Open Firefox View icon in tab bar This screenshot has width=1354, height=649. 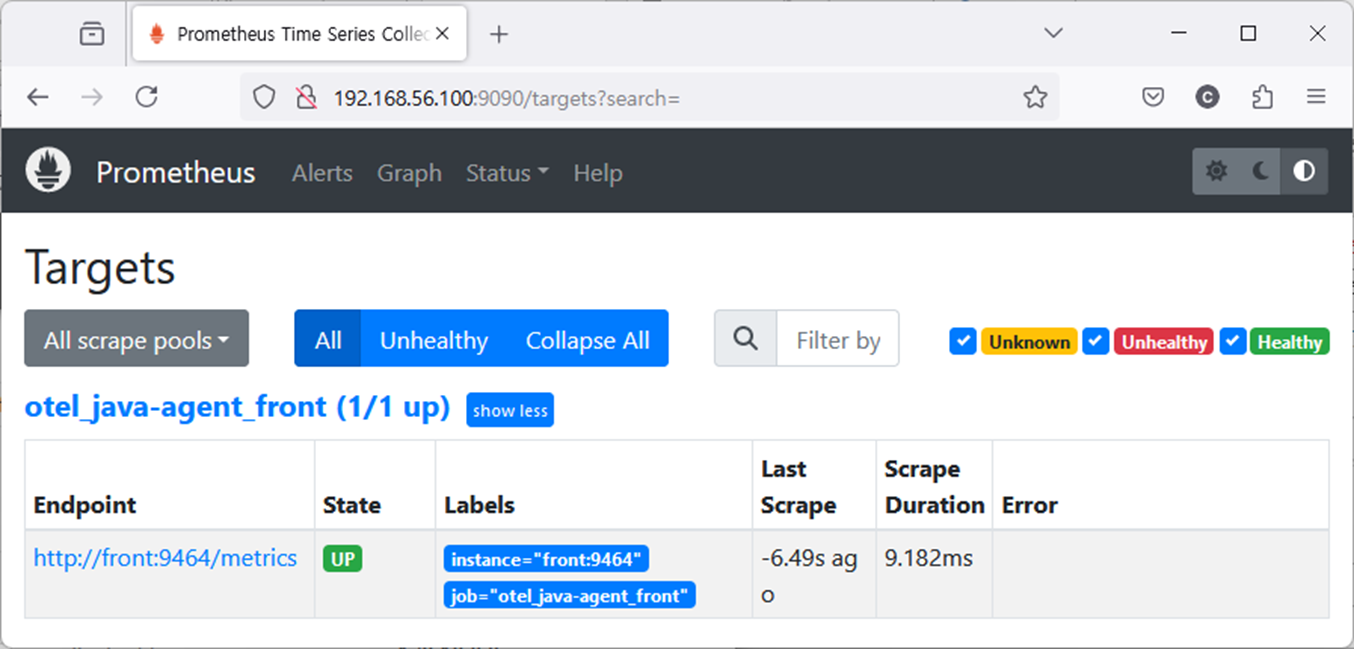click(92, 34)
